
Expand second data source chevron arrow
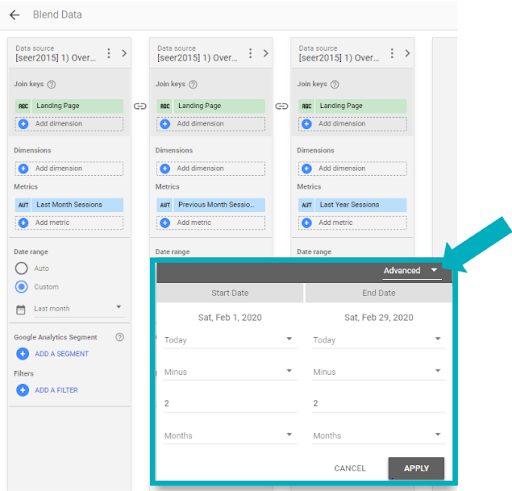coord(266,53)
